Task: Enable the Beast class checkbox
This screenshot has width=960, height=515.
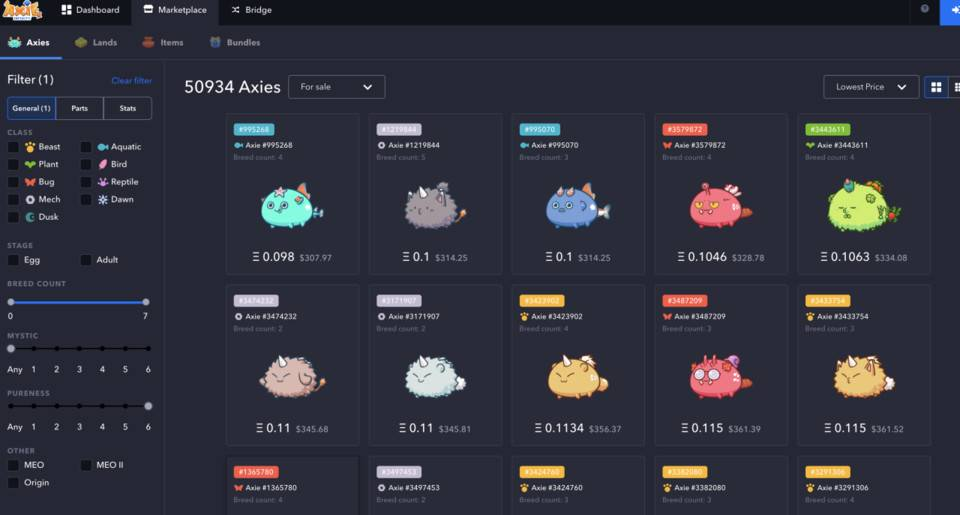Action: pos(13,147)
